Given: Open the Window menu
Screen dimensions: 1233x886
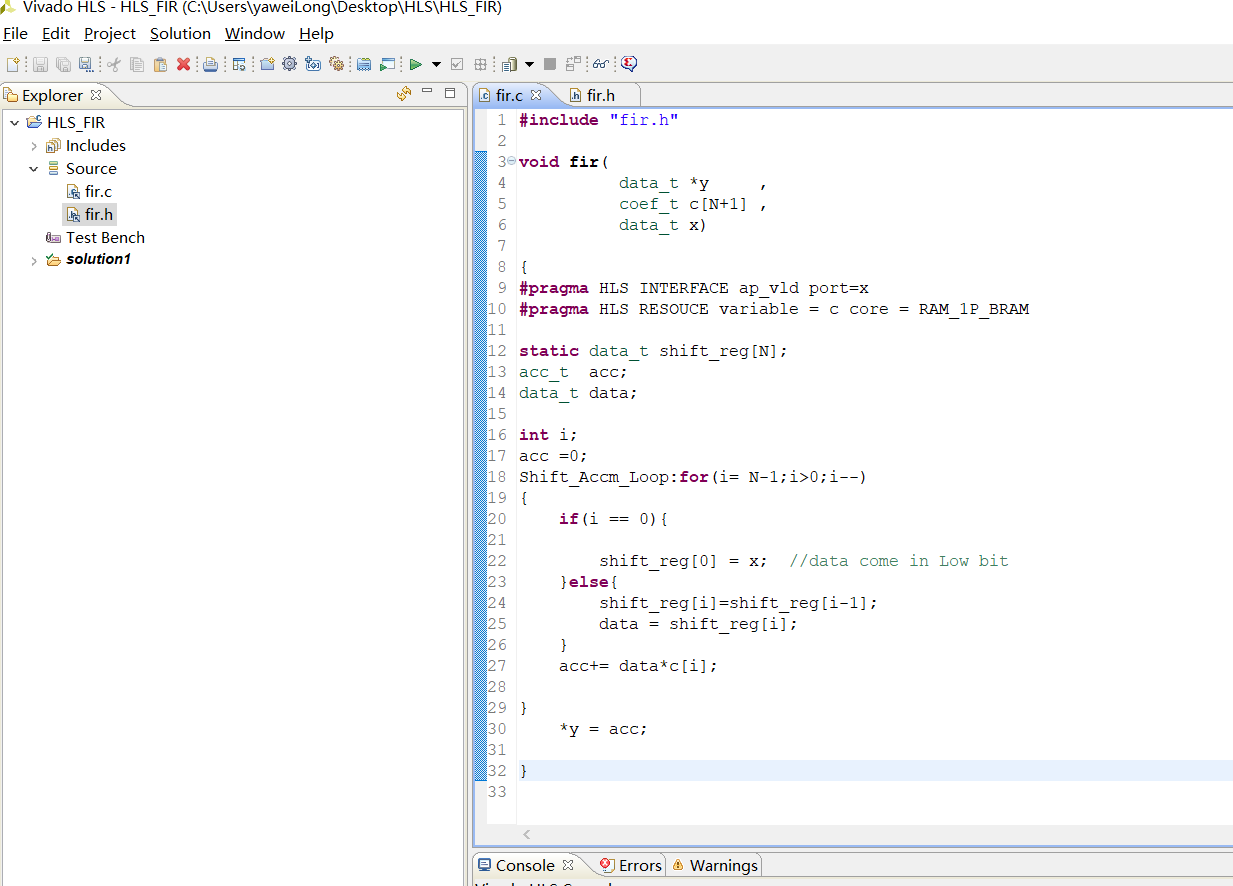Looking at the screenshot, I should [x=255, y=33].
